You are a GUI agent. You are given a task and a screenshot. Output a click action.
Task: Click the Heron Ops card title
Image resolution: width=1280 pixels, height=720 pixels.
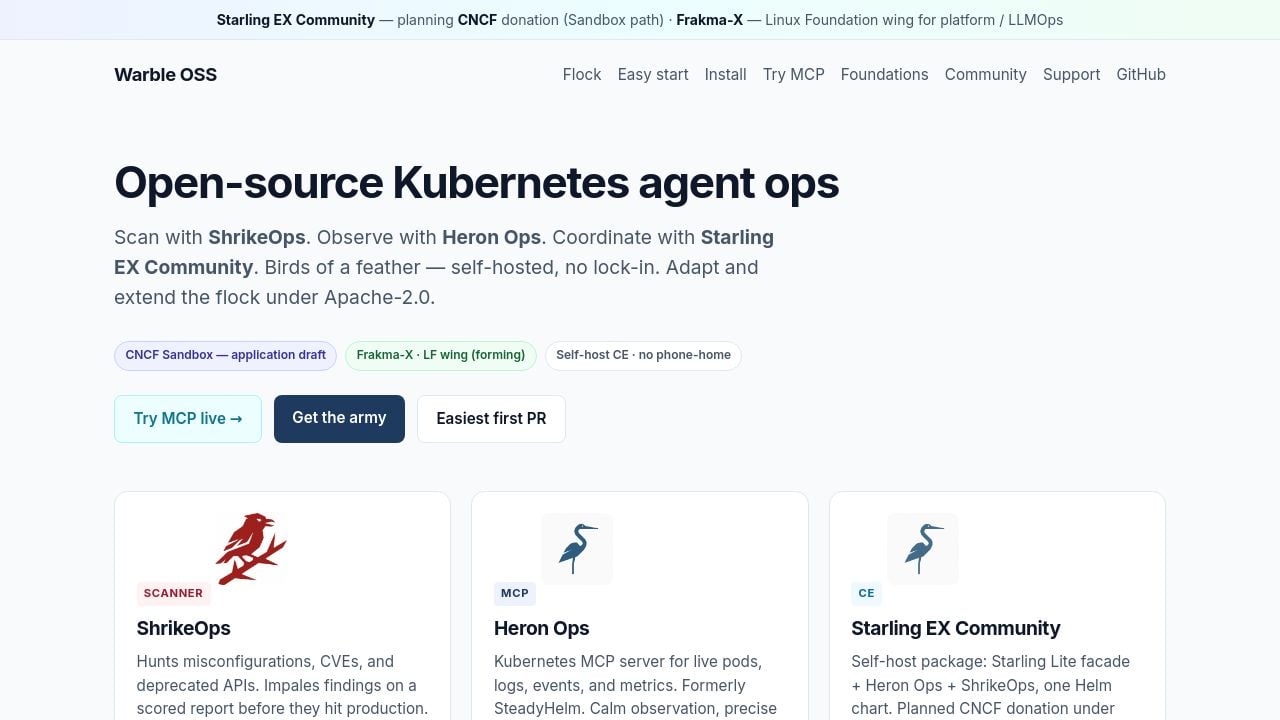(542, 628)
